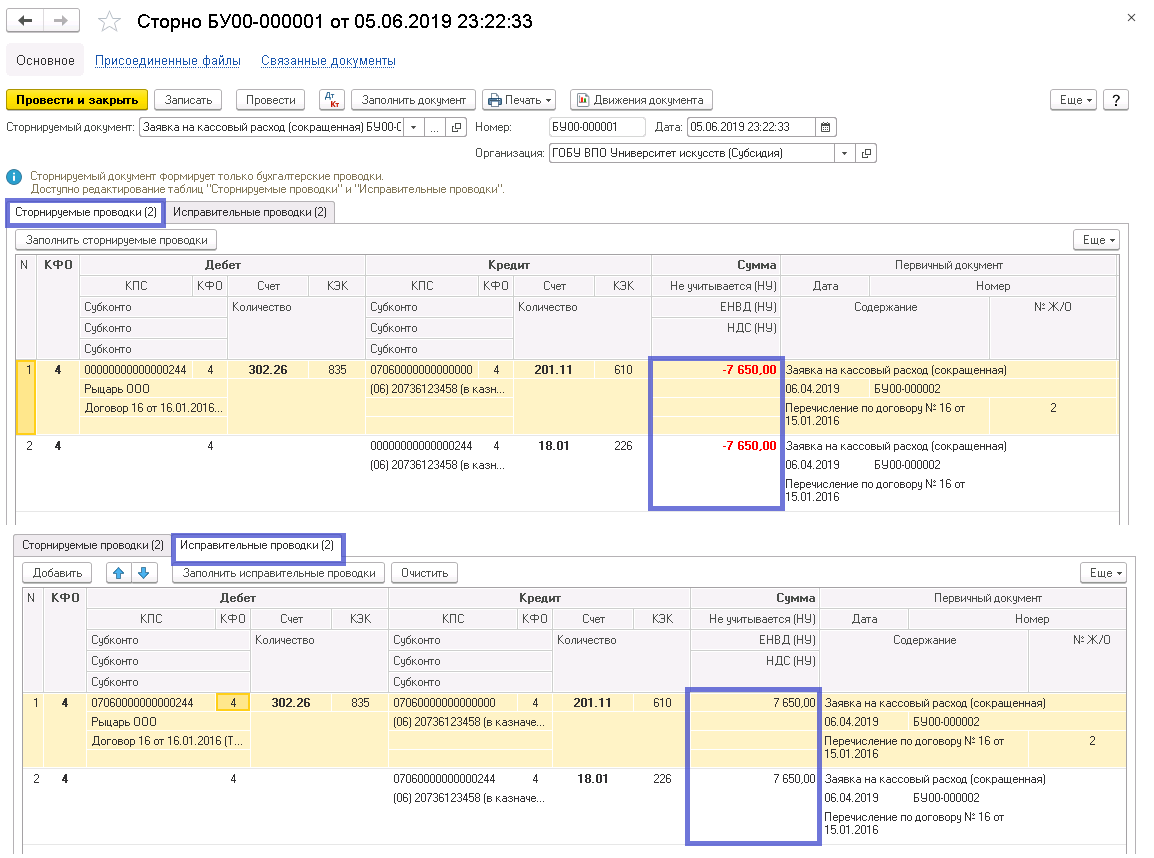Image resolution: width=1154 pixels, height=858 pixels.
Task: Expand the top Еще menu
Action: (1074, 100)
